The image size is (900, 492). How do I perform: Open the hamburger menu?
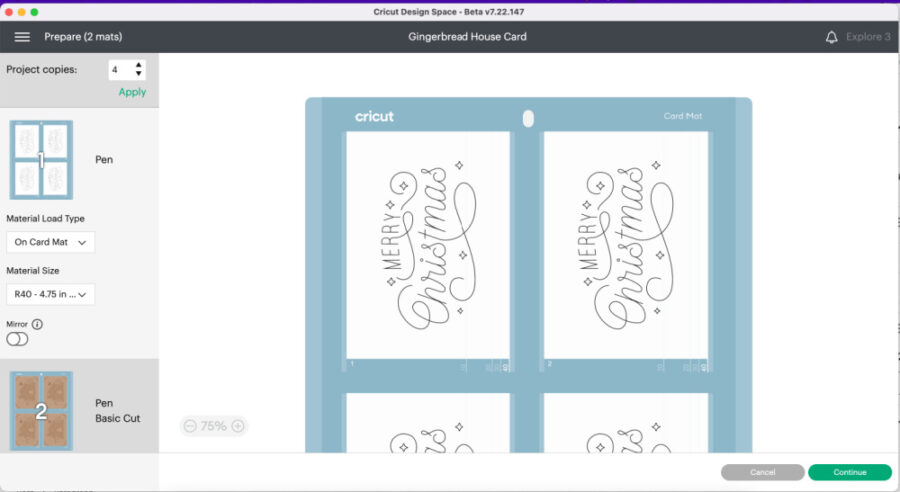[x=22, y=37]
